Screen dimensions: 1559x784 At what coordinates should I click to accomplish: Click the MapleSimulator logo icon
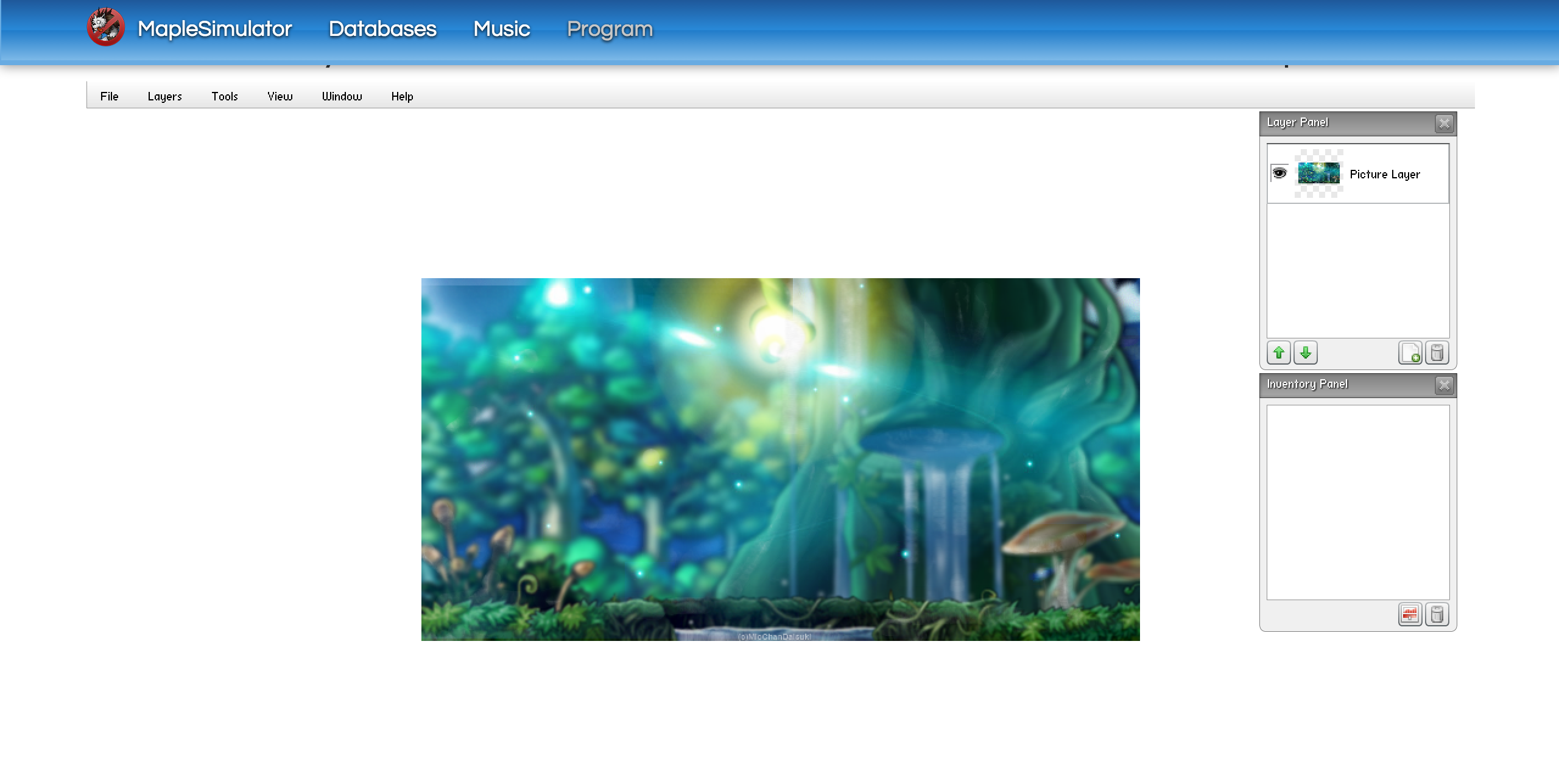coord(106,27)
